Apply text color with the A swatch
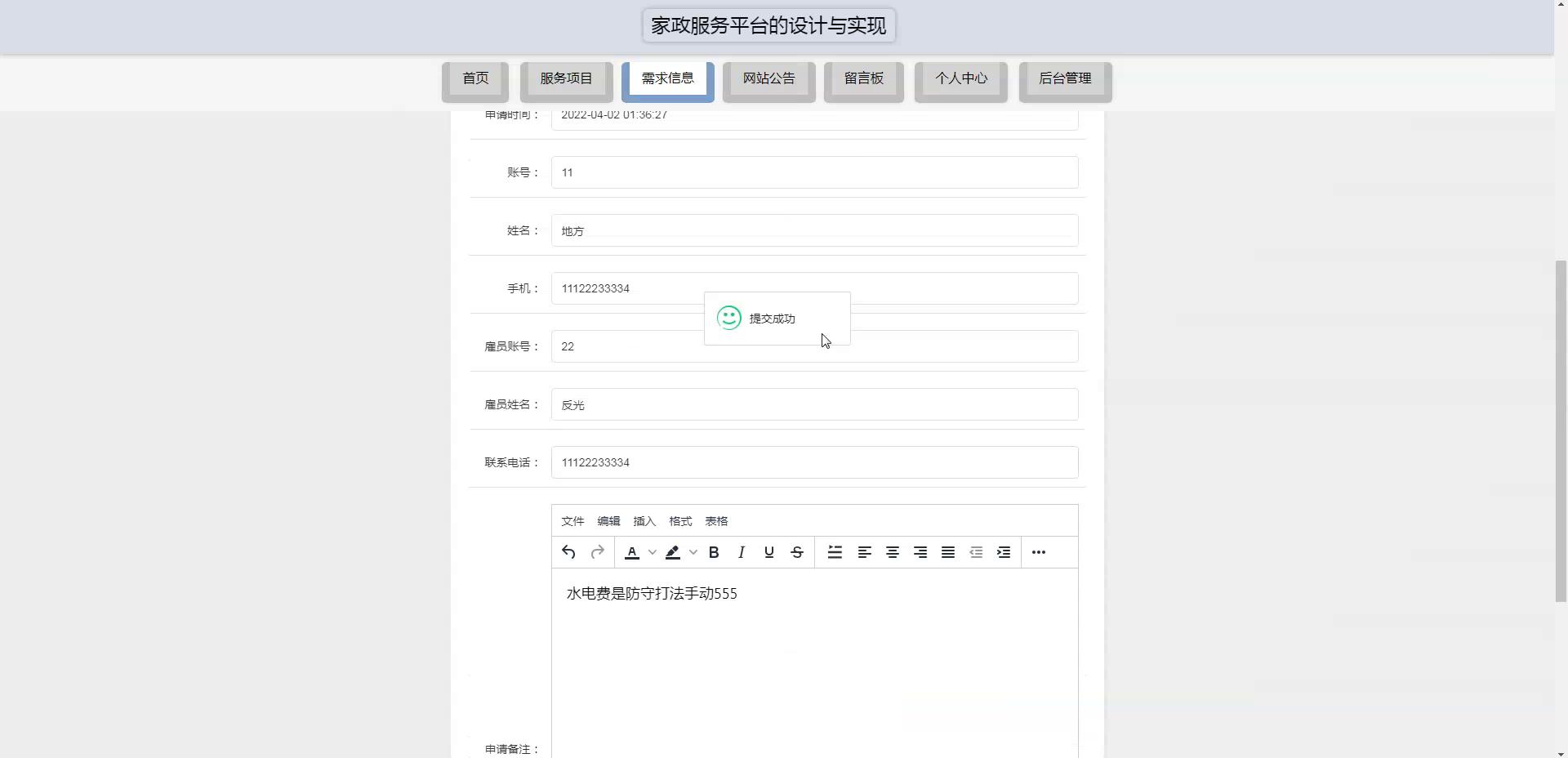Image resolution: width=1568 pixels, height=758 pixels. (631, 552)
